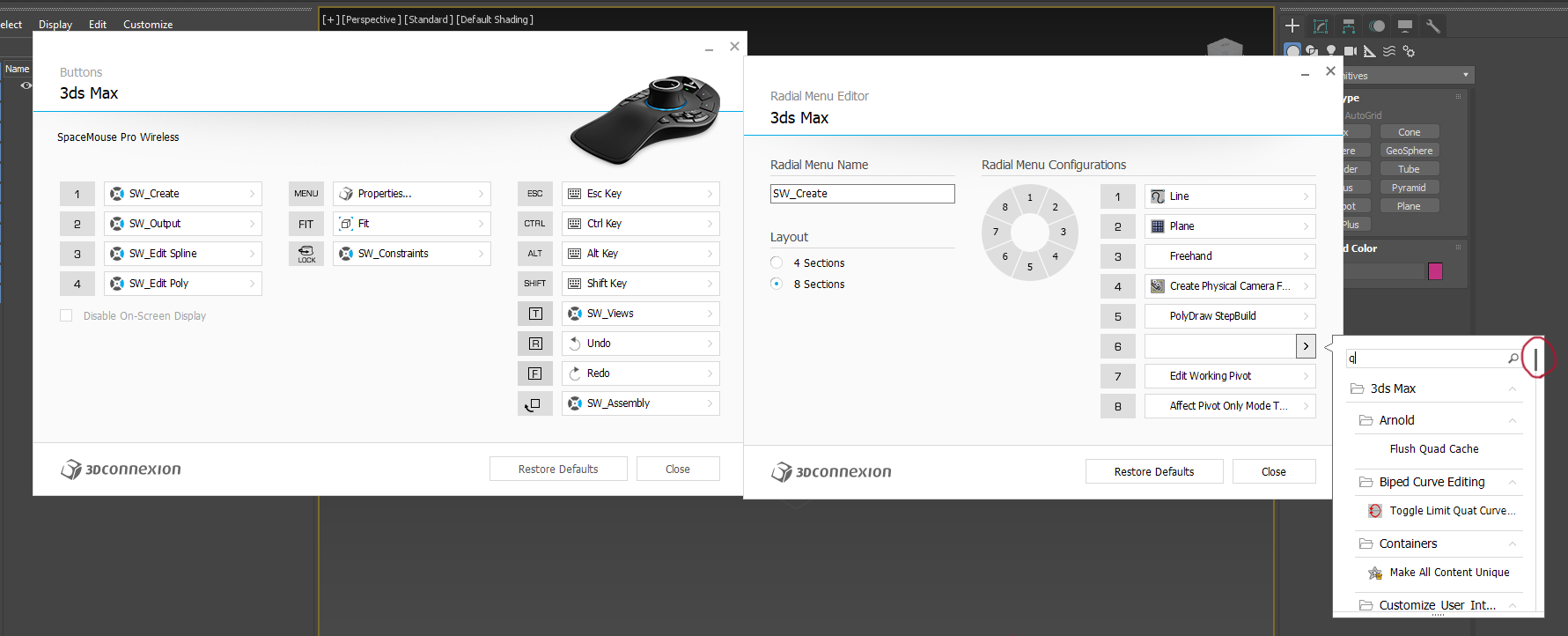Click the SW_Views radial menu icon
This screenshot has width=1568, height=636.
click(x=574, y=314)
